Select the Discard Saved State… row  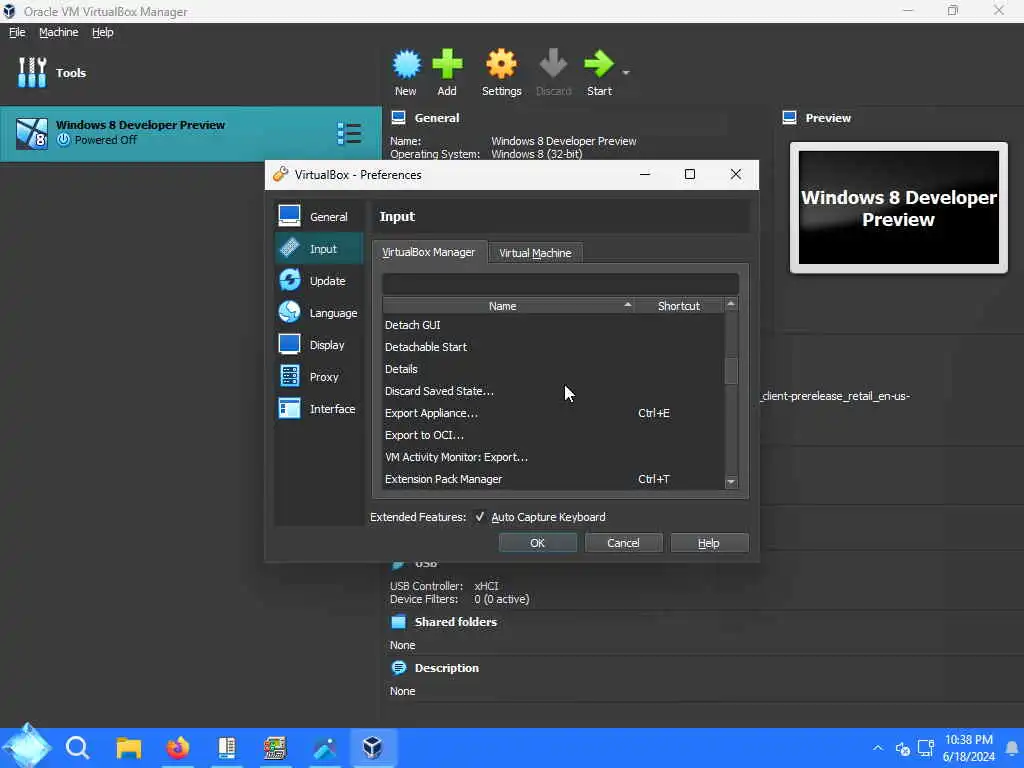pyautogui.click(x=553, y=391)
